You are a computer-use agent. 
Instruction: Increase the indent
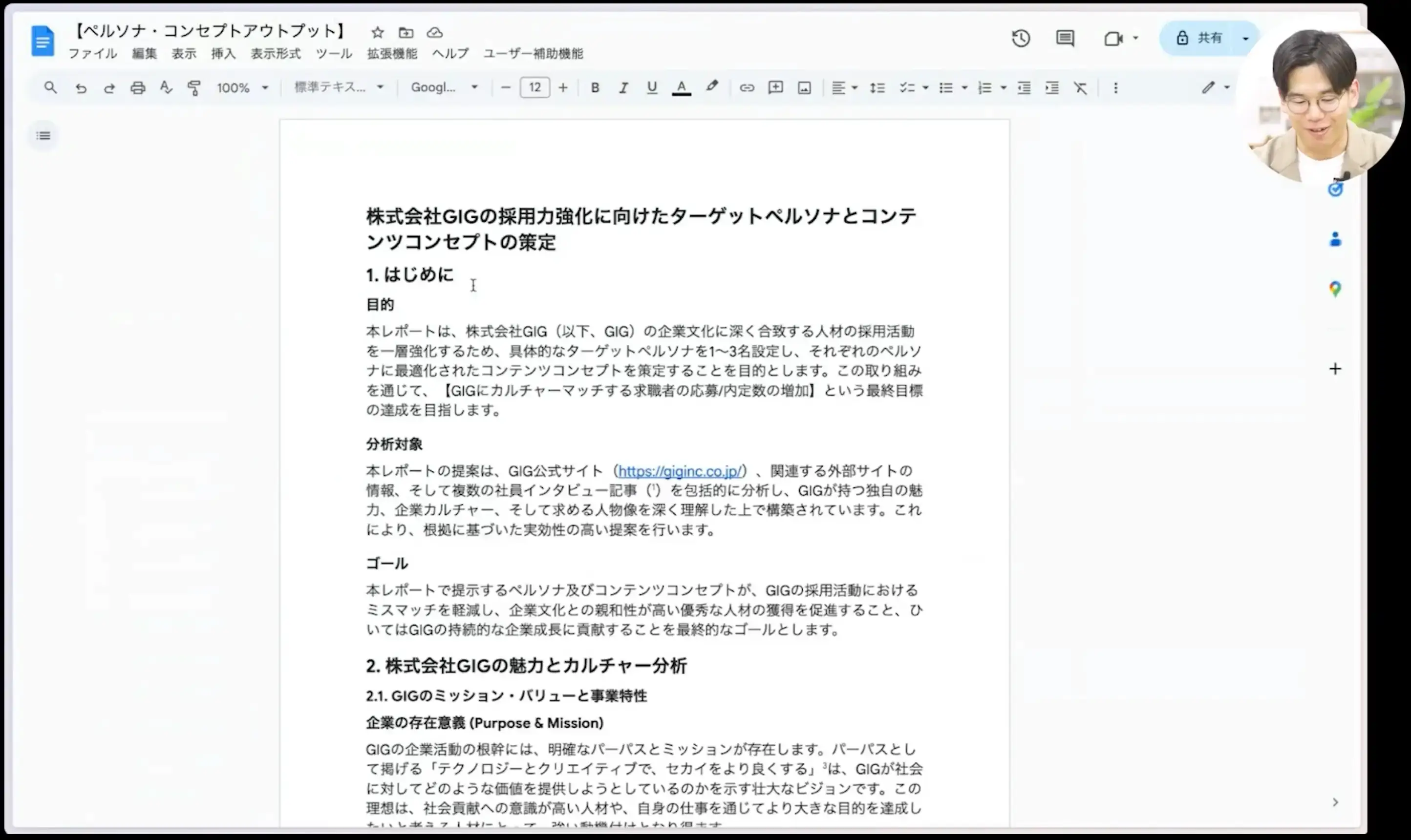click(1052, 88)
